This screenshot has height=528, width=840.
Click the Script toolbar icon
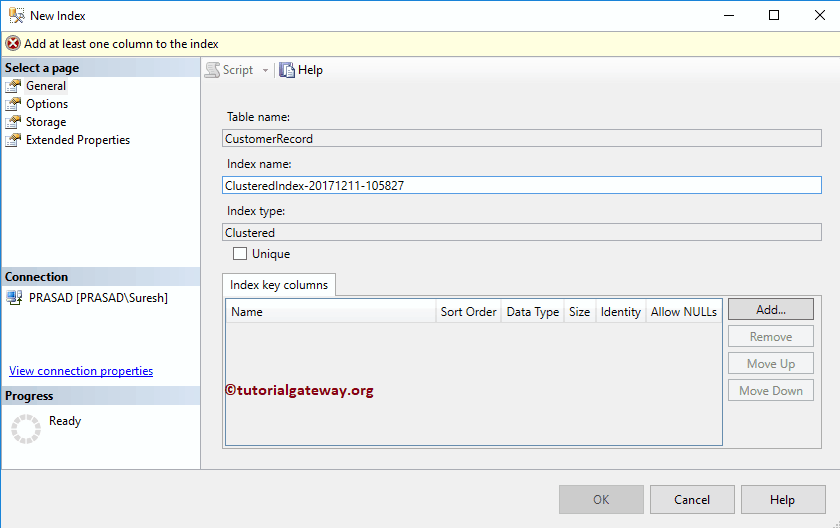click(213, 70)
